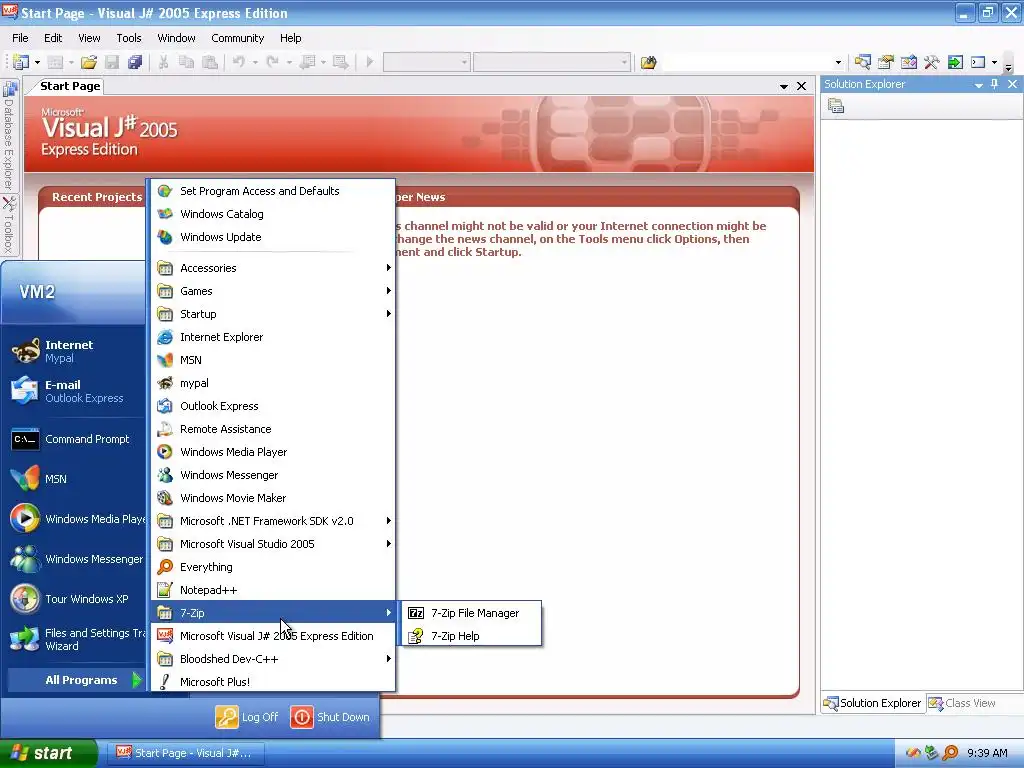
Task: Open the Edit menu
Action: (x=53, y=38)
